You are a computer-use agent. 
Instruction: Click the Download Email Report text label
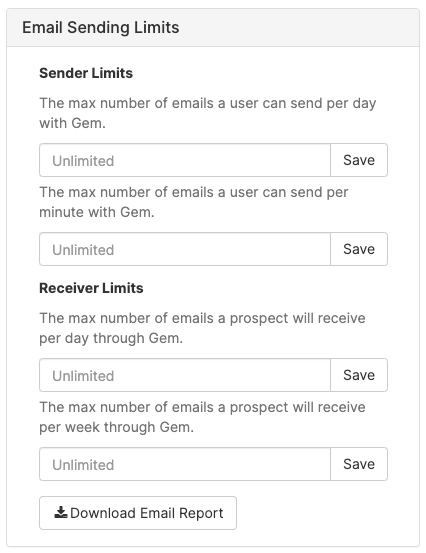[x=147, y=513]
